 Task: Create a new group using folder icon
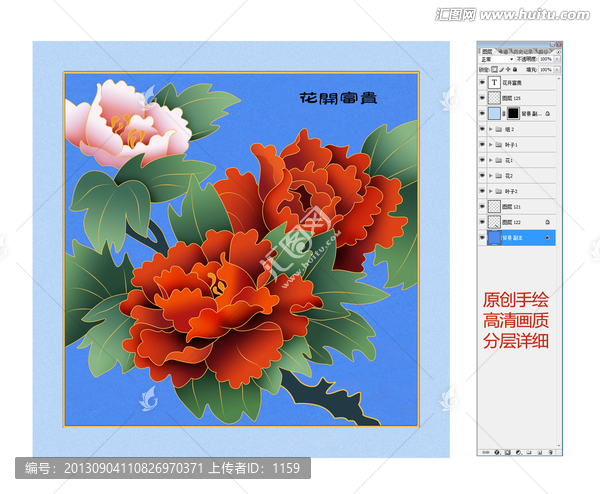pyautogui.click(x=529, y=452)
